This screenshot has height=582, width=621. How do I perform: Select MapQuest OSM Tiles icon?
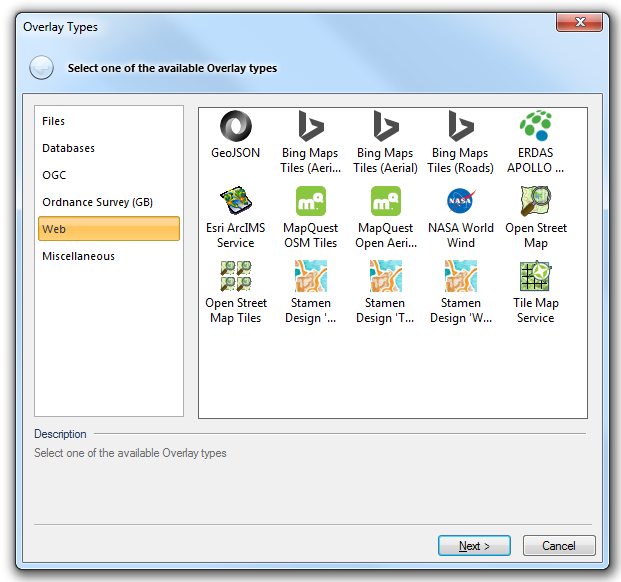311,201
